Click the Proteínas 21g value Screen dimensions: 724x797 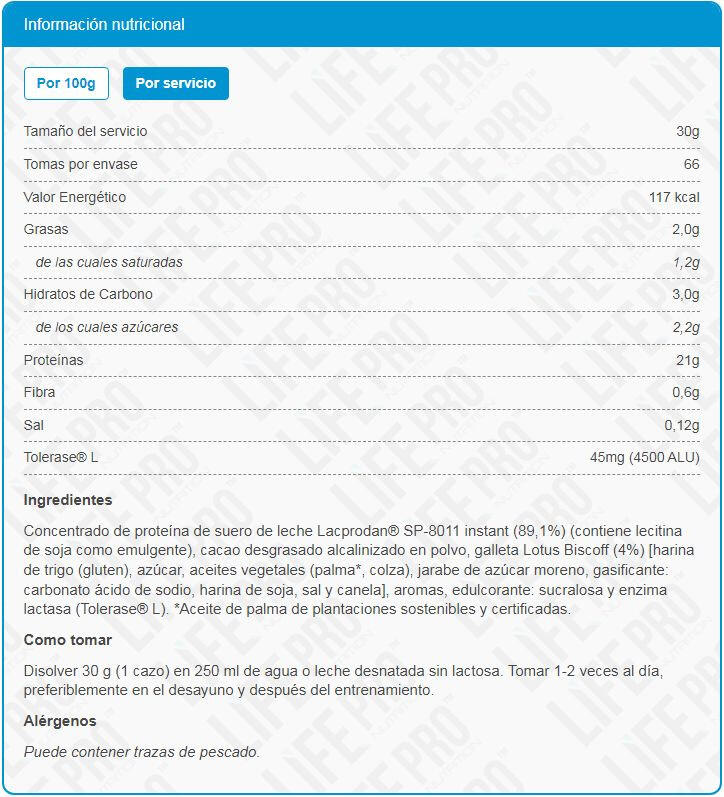tap(687, 360)
